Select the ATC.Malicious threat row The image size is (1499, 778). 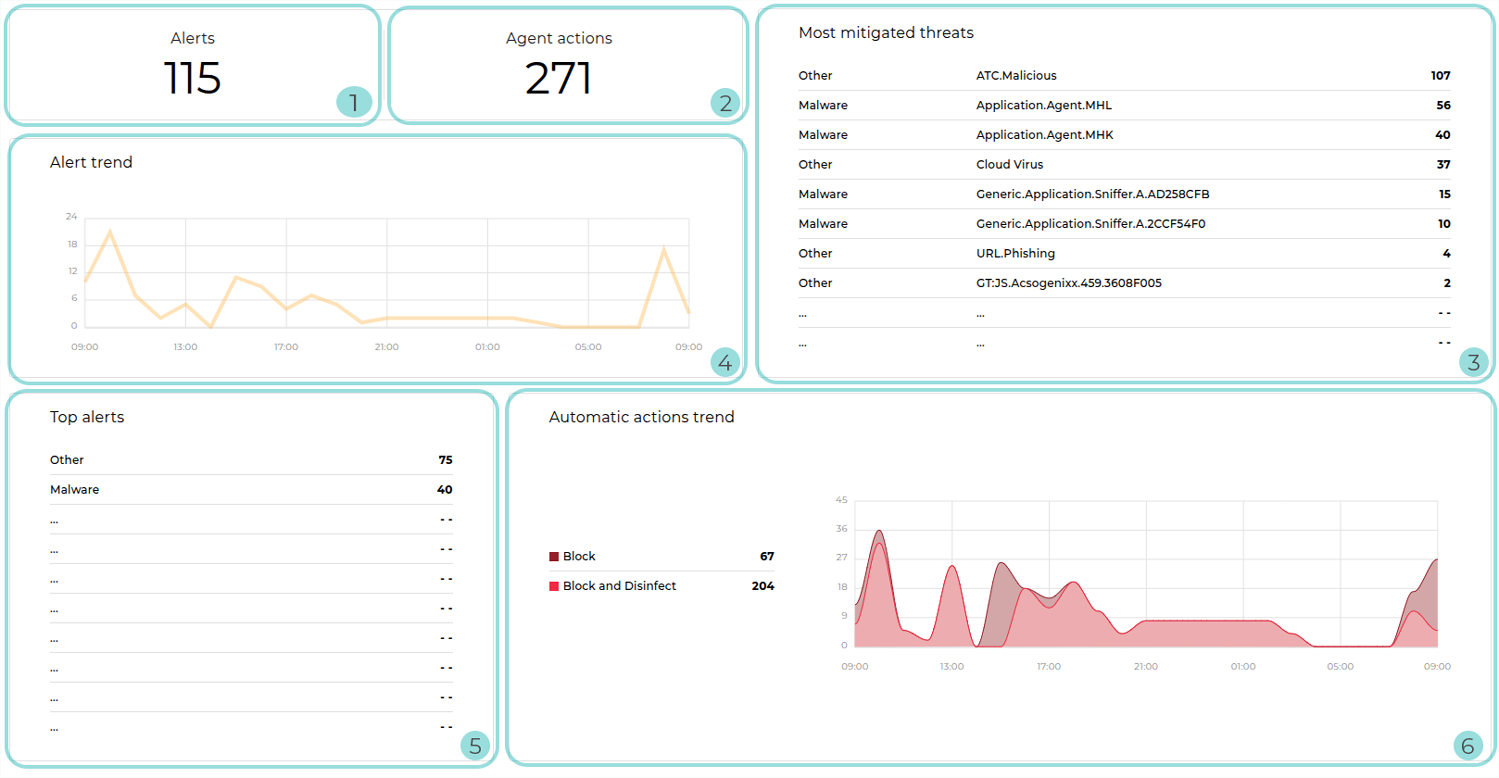click(x=1016, y=76)
